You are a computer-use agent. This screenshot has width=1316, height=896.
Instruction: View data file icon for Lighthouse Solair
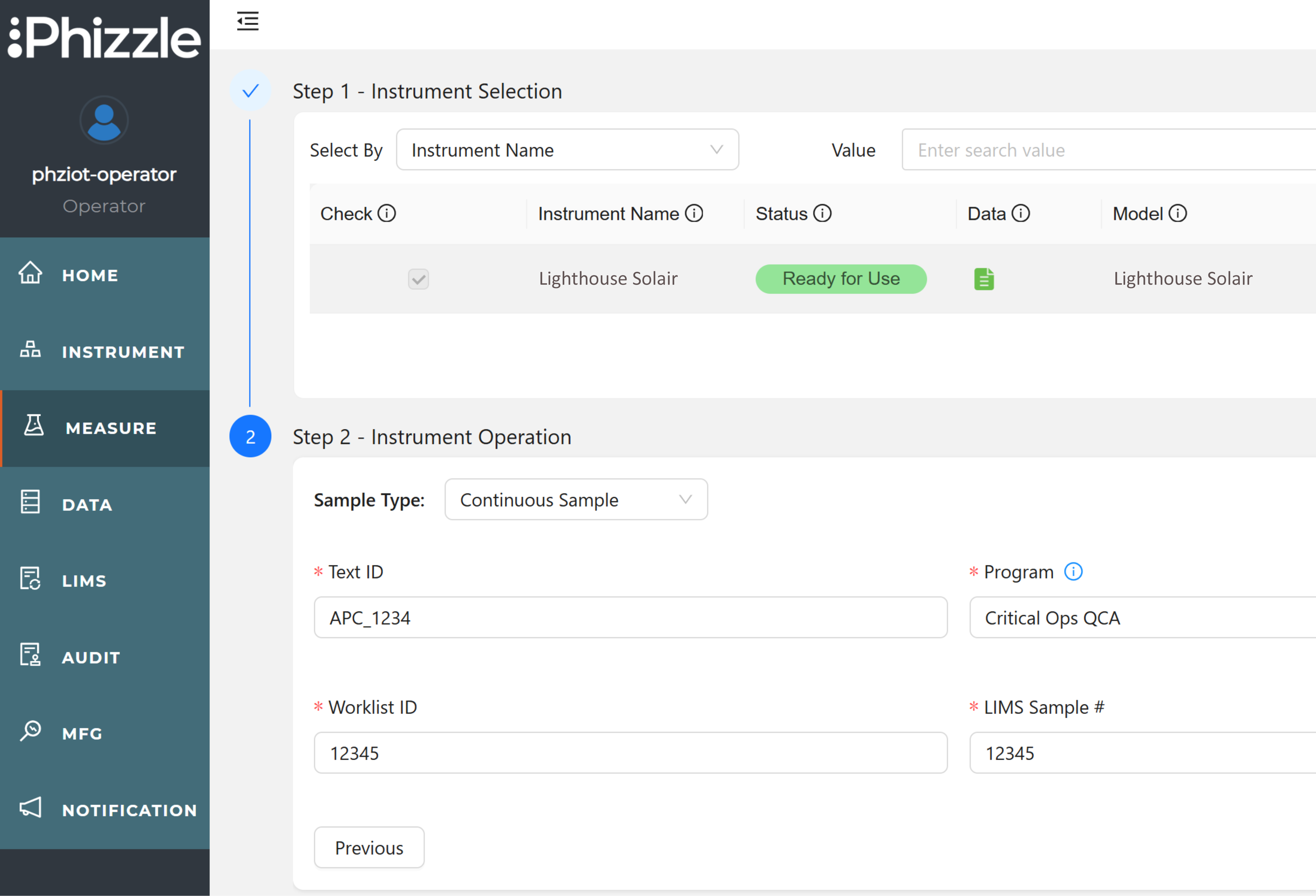point(984,279)
